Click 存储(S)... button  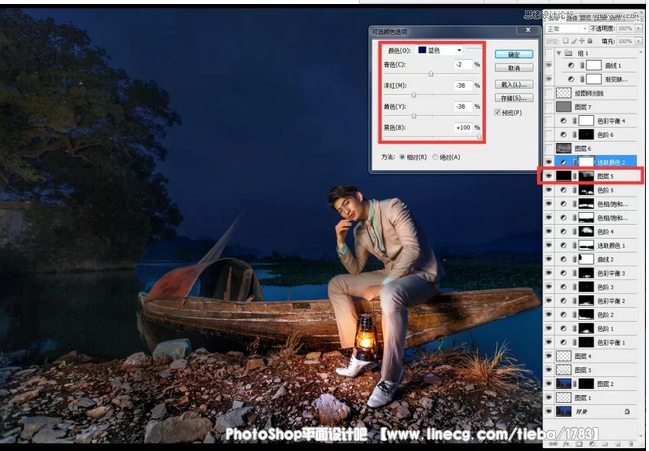point(514,98)
